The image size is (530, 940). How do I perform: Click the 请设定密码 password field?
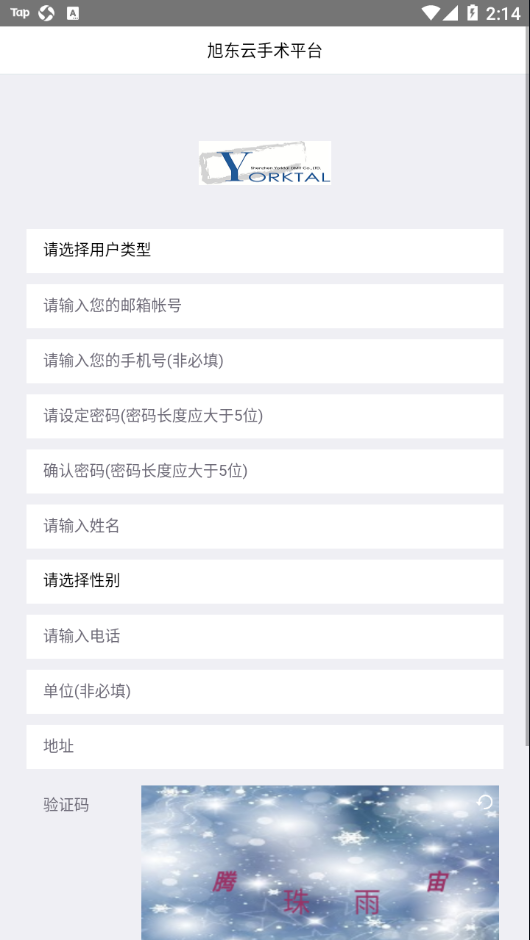pos(265,416)
